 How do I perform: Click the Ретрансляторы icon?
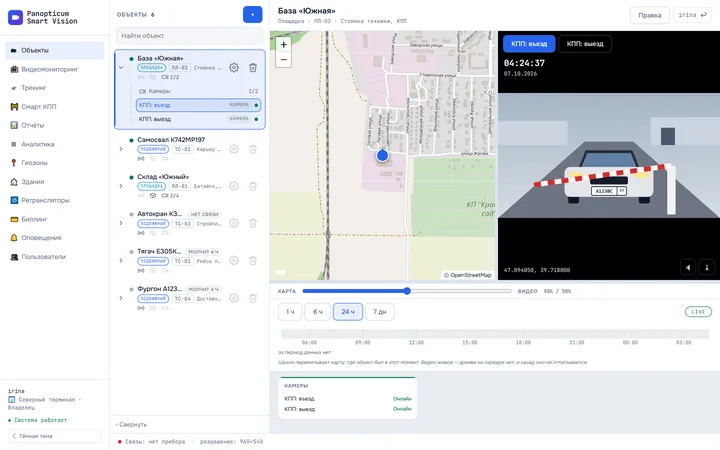14,200
